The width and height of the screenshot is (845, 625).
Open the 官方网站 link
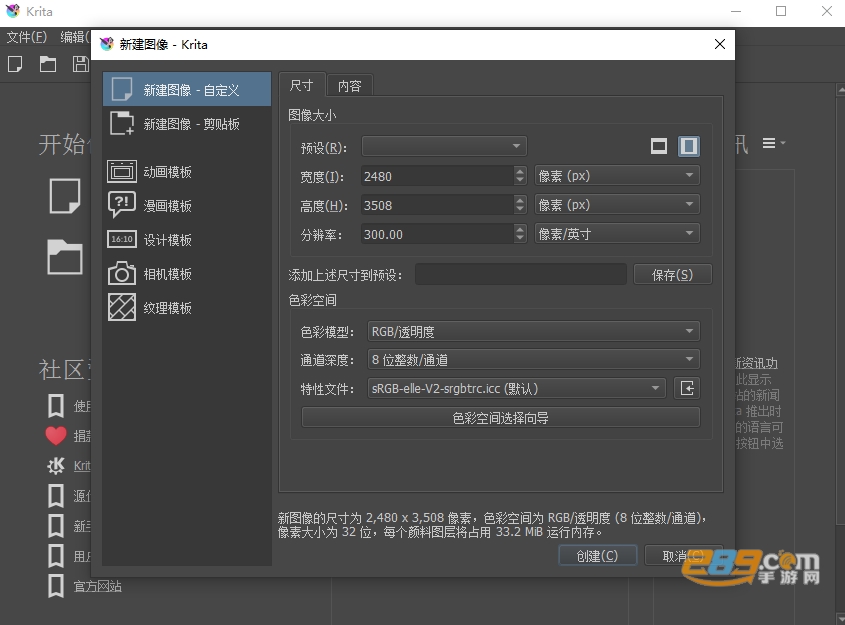coord(97,586)
